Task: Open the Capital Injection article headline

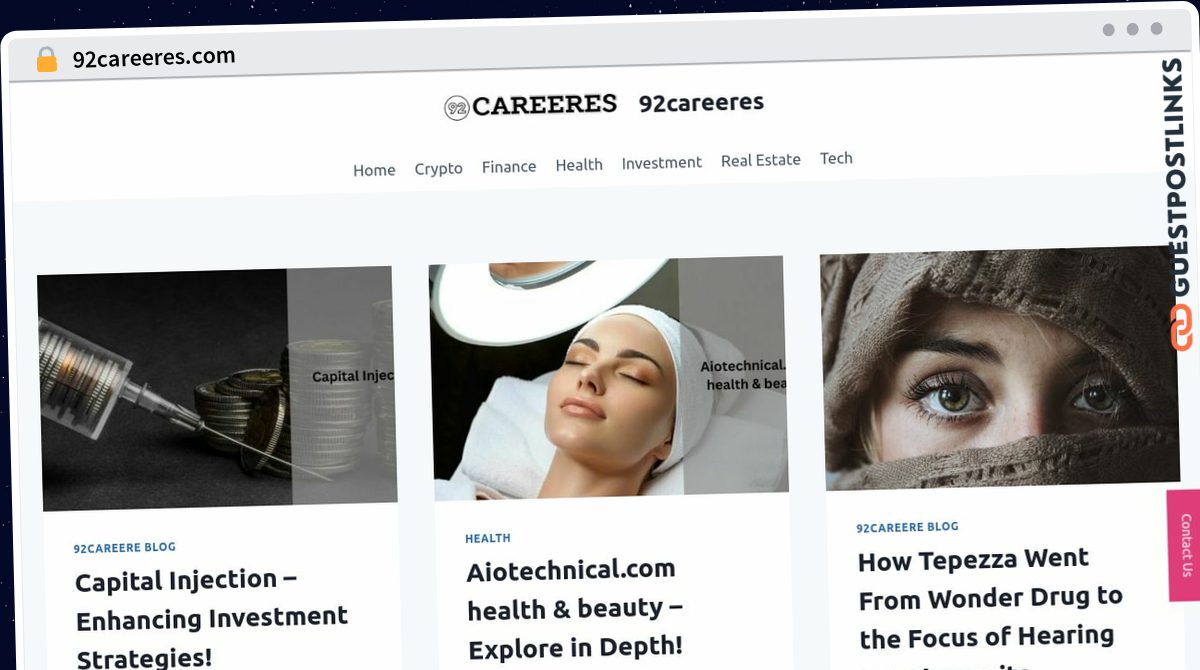Action: (212, 619)
